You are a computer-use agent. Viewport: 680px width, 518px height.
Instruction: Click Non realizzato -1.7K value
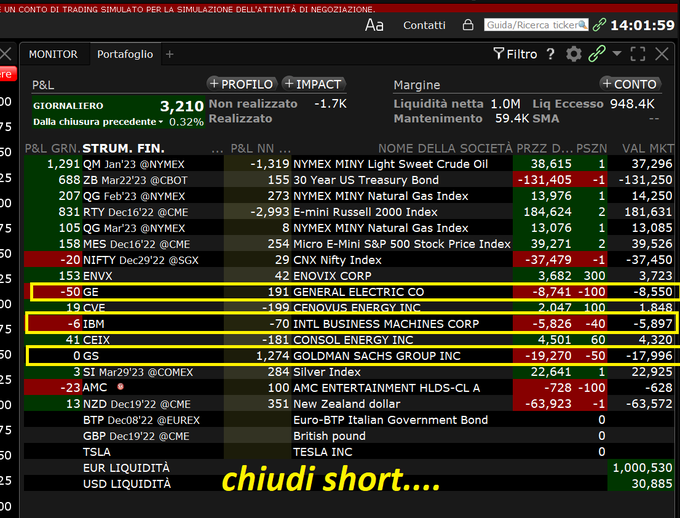330,104
